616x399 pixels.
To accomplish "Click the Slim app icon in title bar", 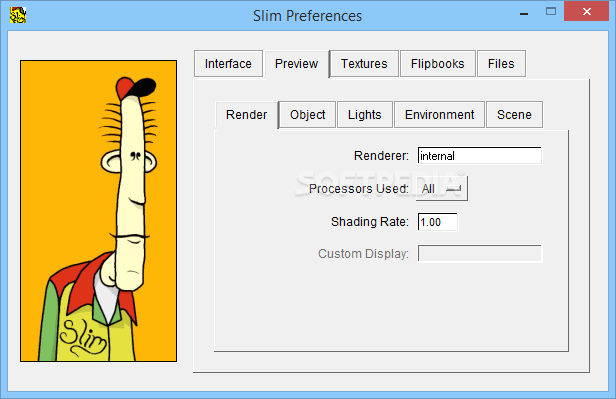I will (18, 15).
